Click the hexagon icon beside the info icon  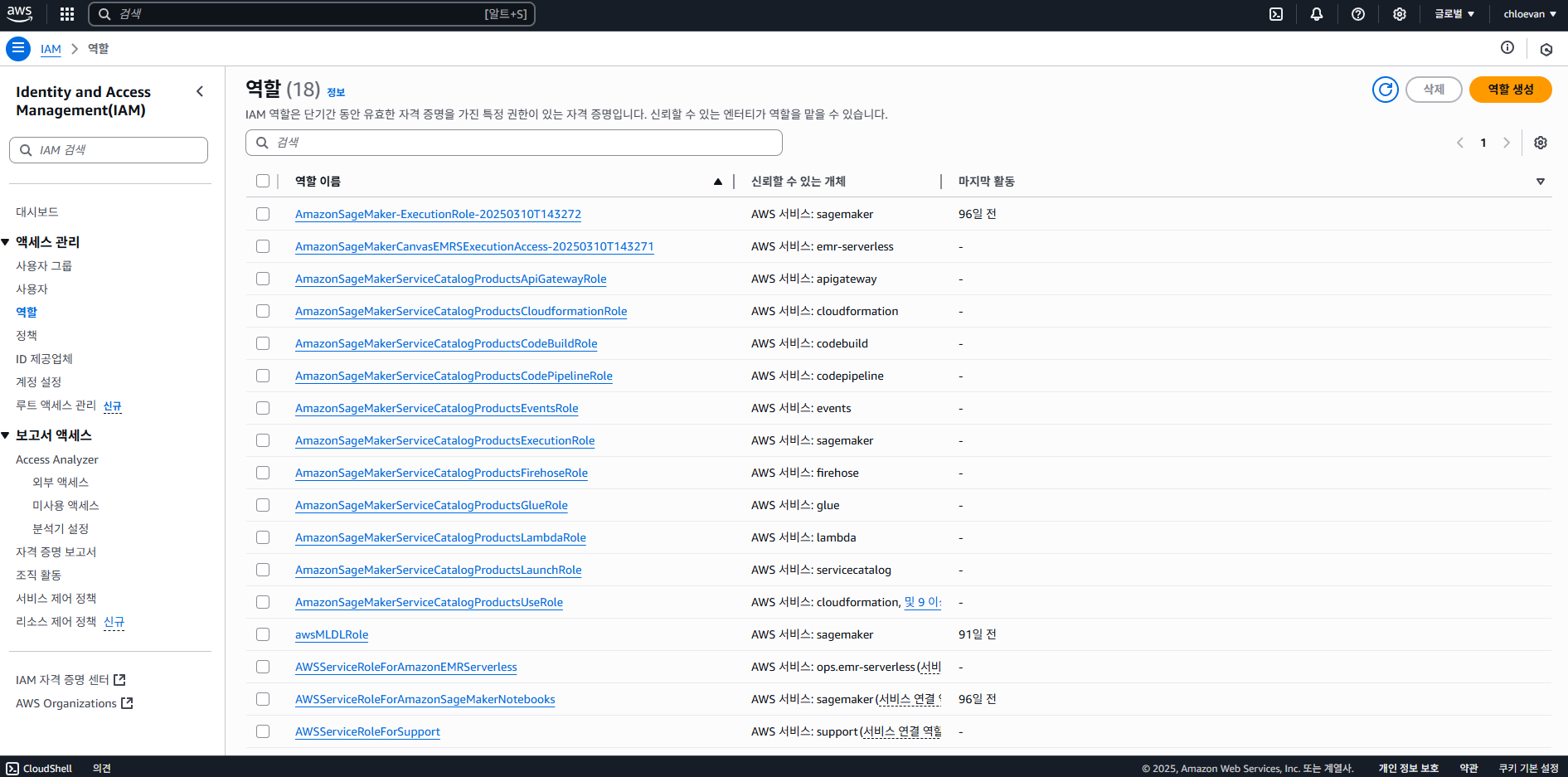(x=1546, y=49)
